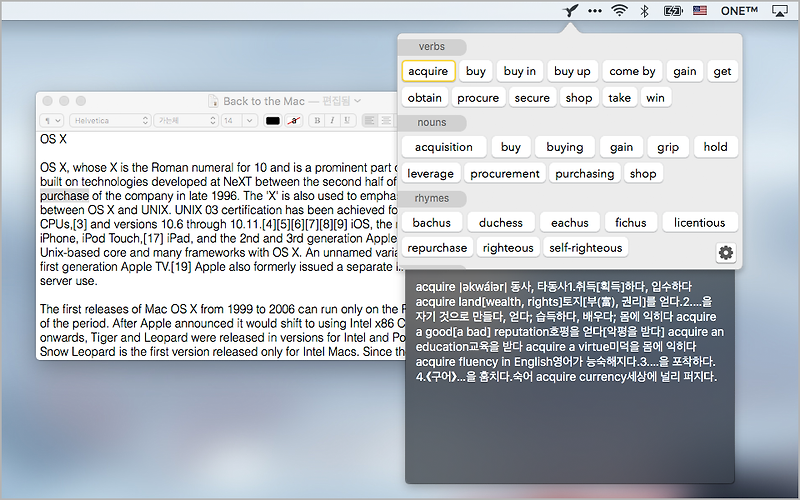Click the highlighted word 'purchase' in TextEdit
The image size is (800, 500).
pos(64,196)
